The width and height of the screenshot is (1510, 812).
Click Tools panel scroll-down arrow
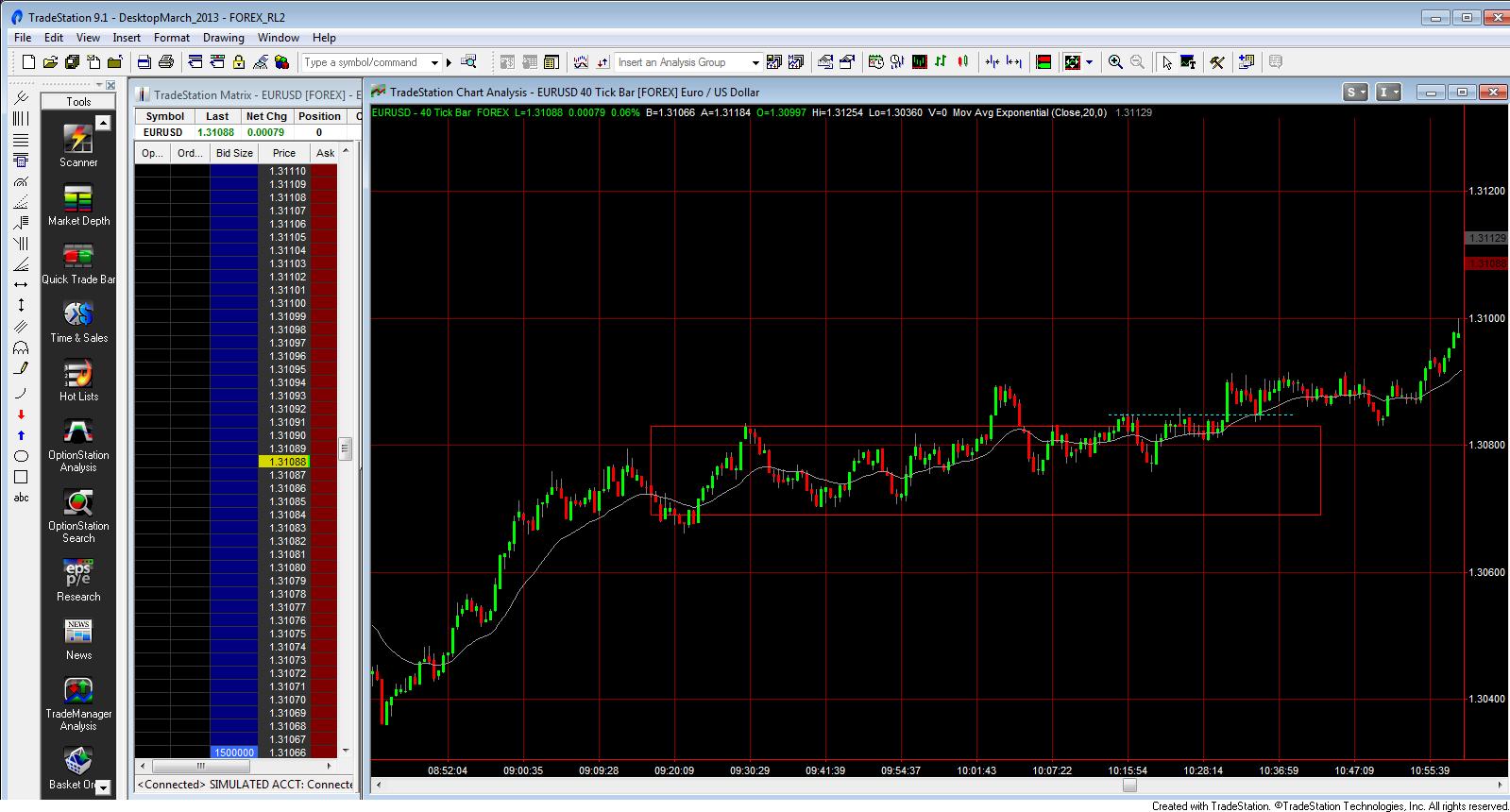[x=104, y=787]
